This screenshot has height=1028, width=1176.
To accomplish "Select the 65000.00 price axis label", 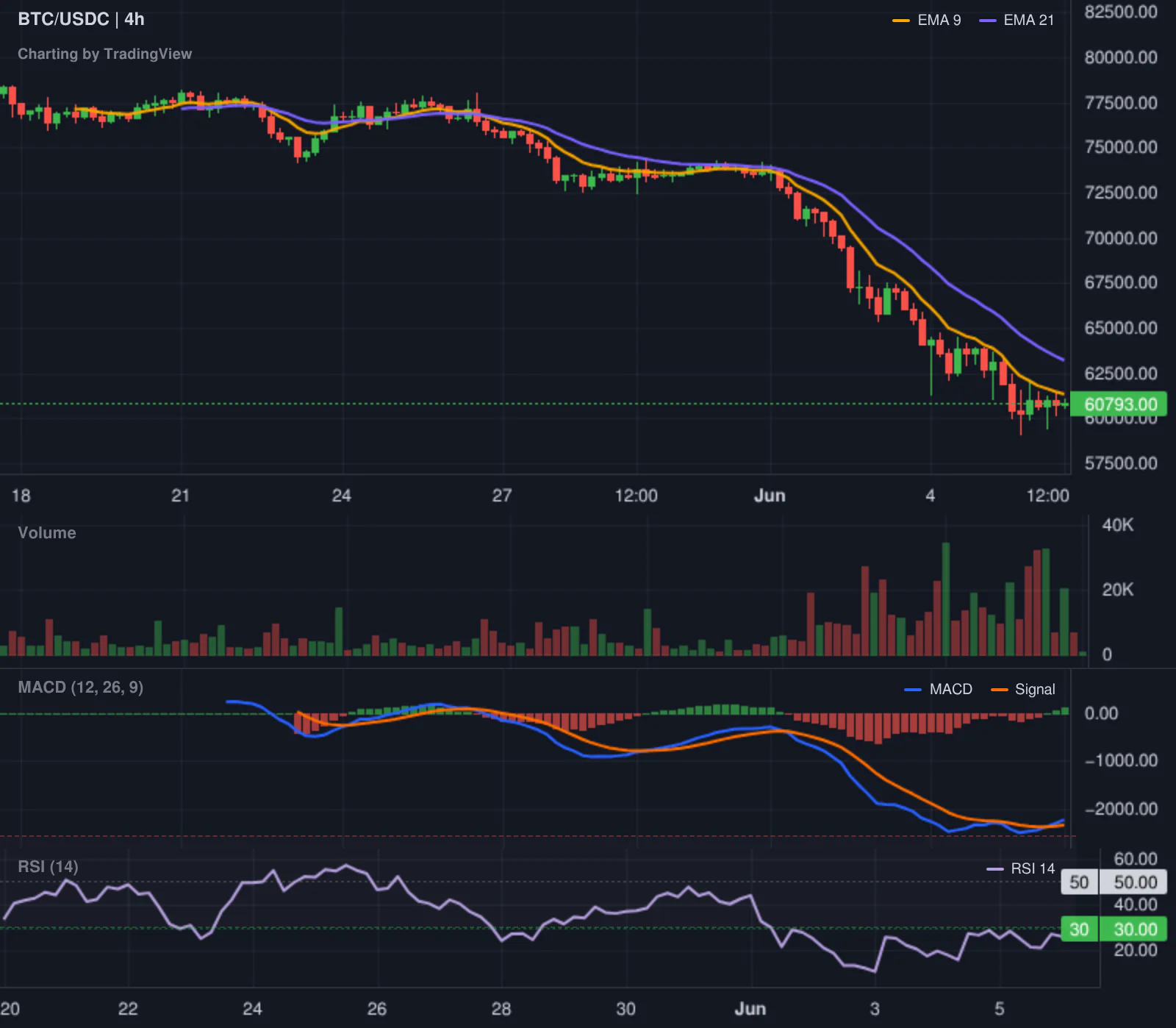I will tap(1121, 328).
